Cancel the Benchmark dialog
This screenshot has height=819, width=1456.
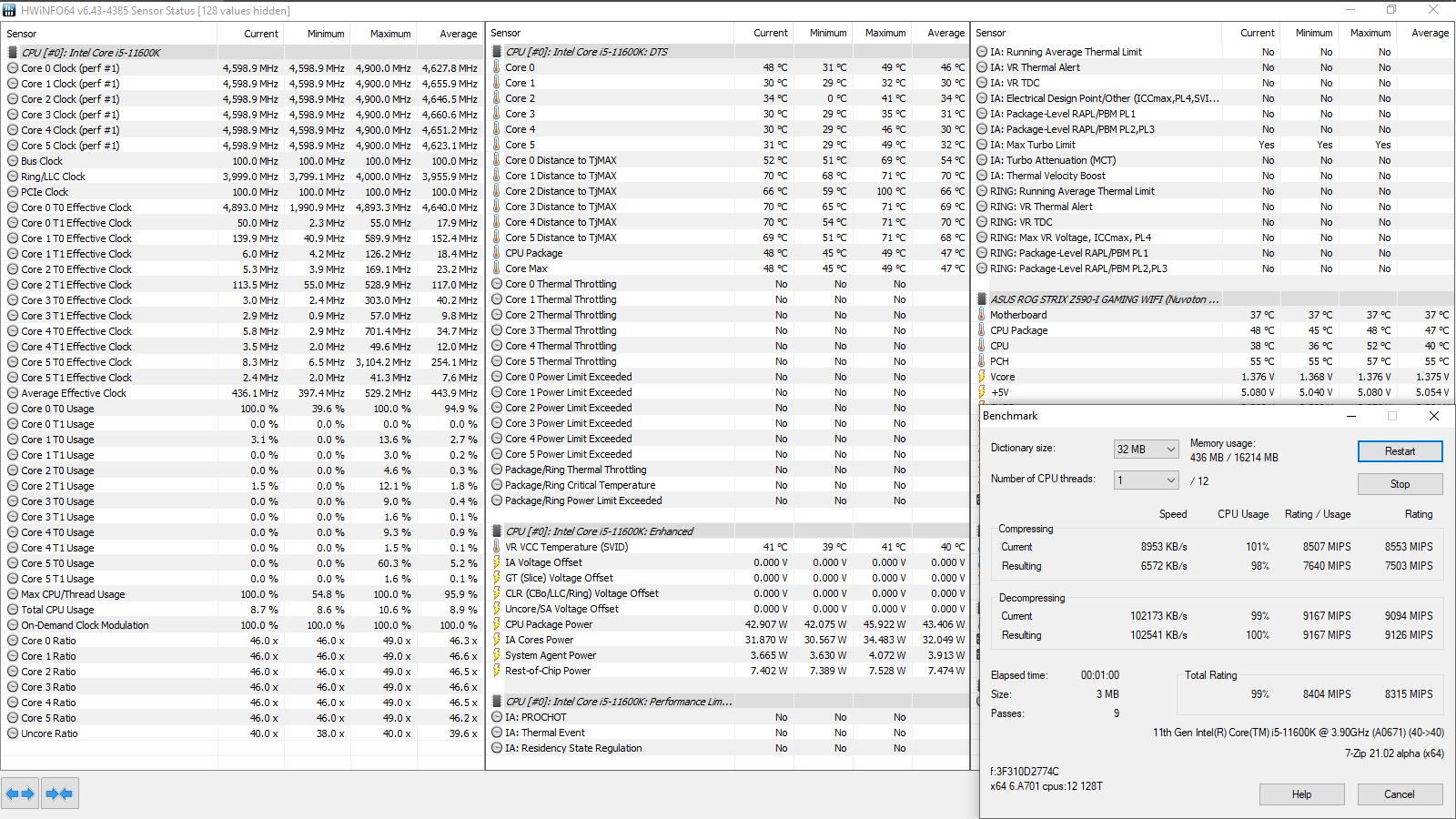pyautogui.click(x=1400, y=794)
